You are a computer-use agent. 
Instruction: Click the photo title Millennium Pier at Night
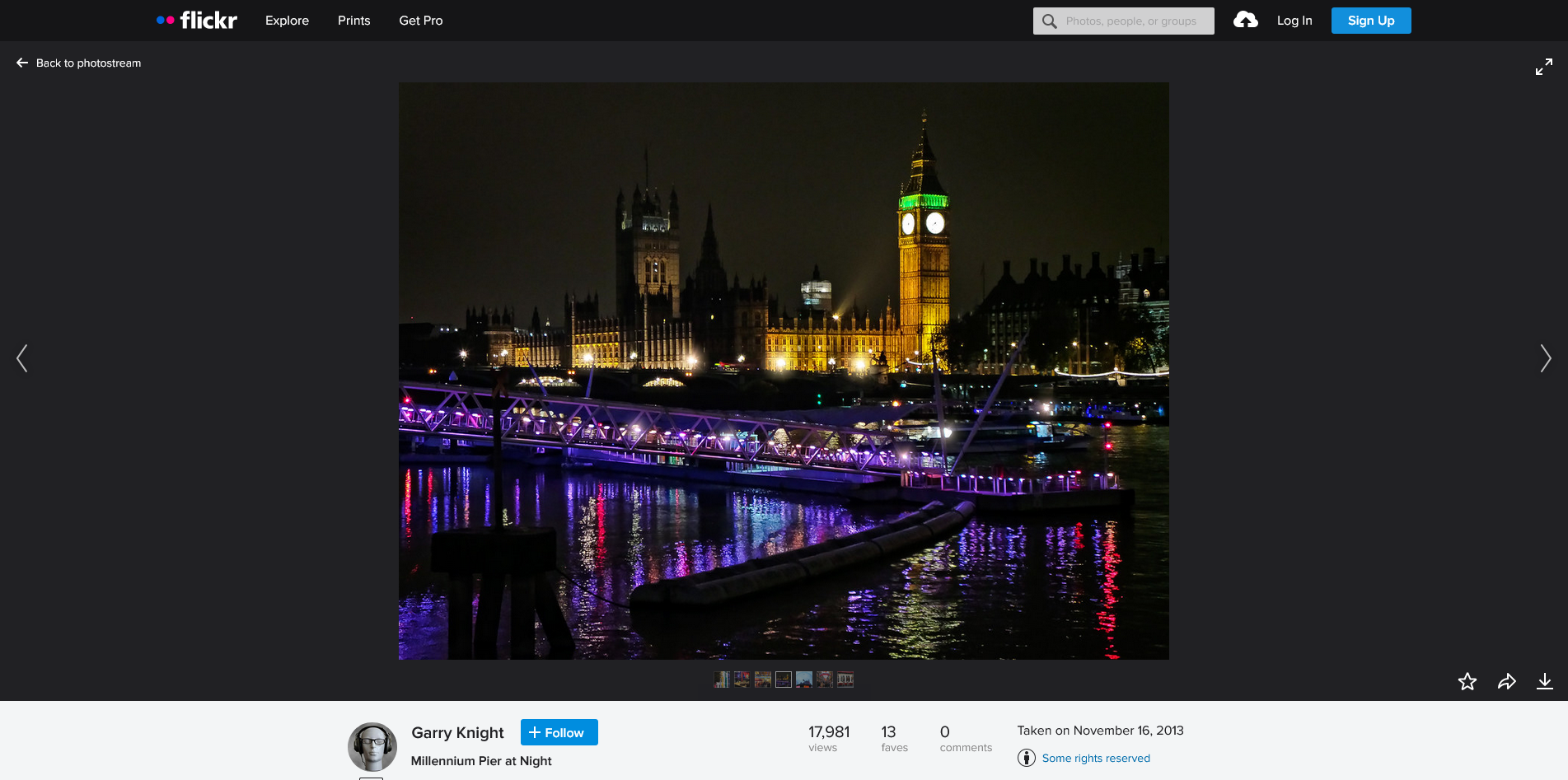481,761
